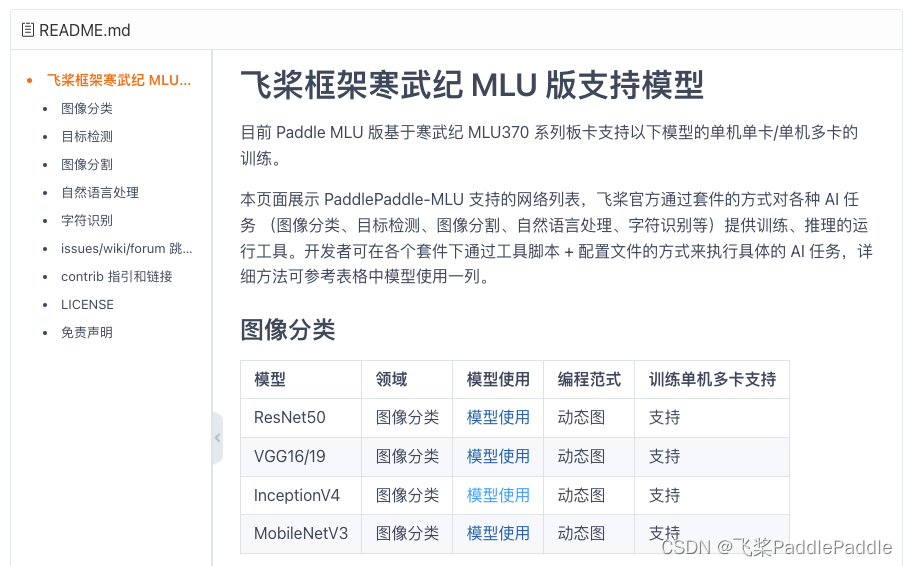Click the 训练单机多卡支持 column header

tap(711, 380)
